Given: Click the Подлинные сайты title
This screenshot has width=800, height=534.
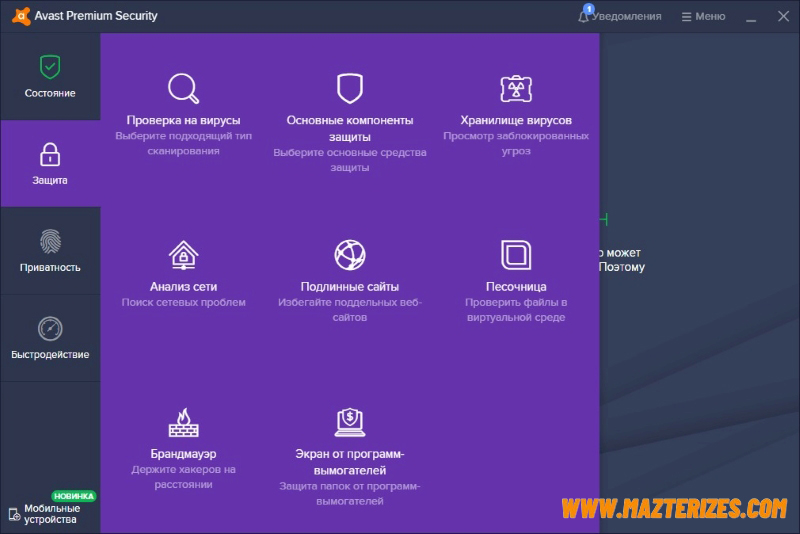Looking at the screenshot, I should pos(349,287).
